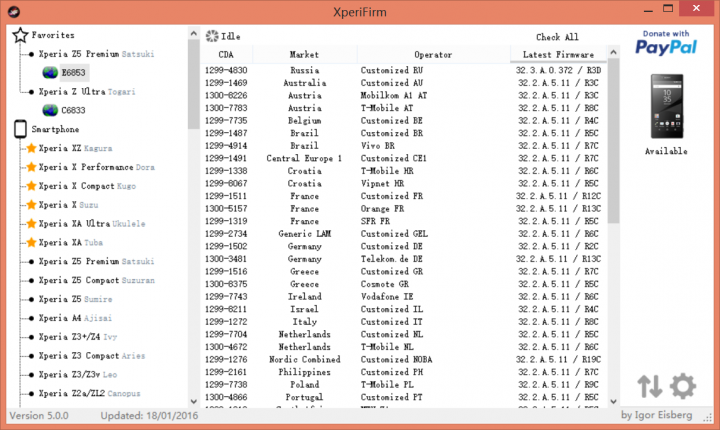Click the star next to Xperia X Performance
Screen dimensions: 720x430
pyautogui.click(x=31, y=167)
